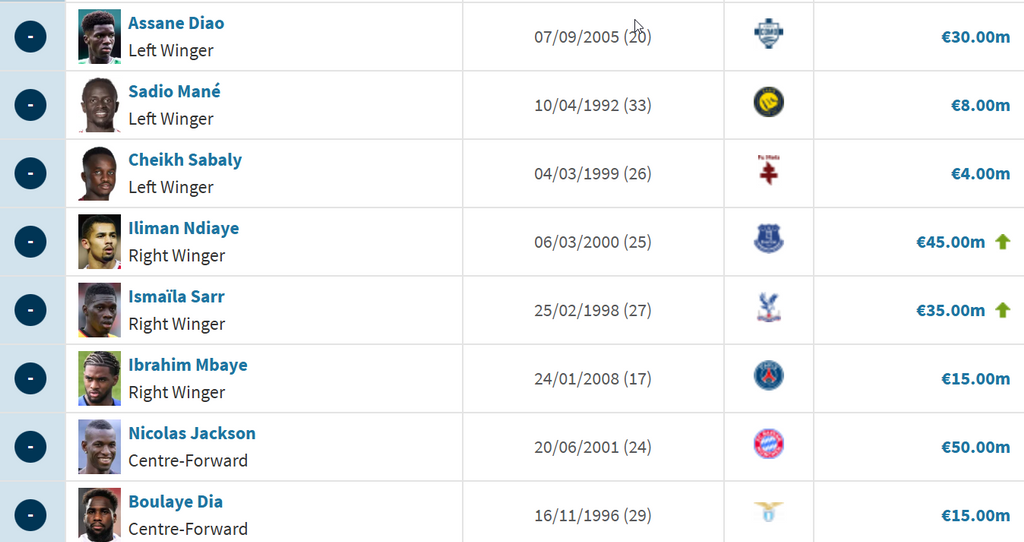
Task: Open Assane Diao's player profile link
Action: pyautogui.click(x=176, y=23)
